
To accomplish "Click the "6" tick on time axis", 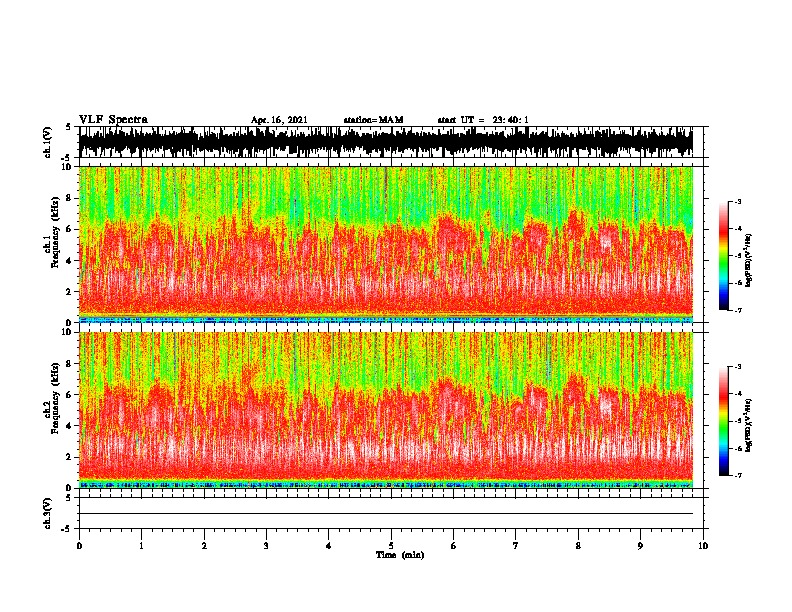I will [x=454, y=546].
